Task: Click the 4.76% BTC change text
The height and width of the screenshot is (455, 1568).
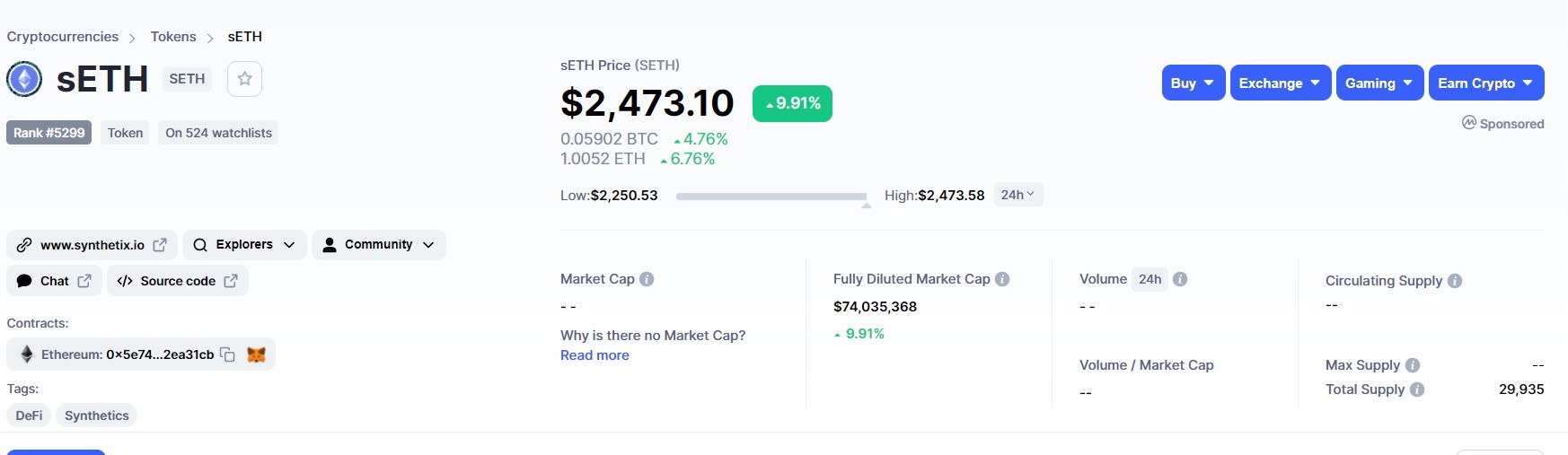Action: pos(700,139)
